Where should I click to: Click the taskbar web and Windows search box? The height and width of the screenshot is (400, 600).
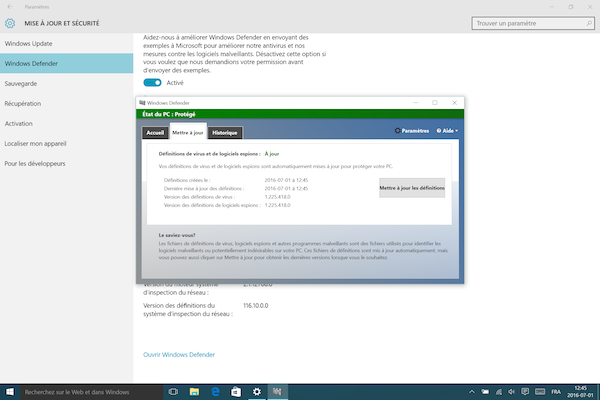91,392
